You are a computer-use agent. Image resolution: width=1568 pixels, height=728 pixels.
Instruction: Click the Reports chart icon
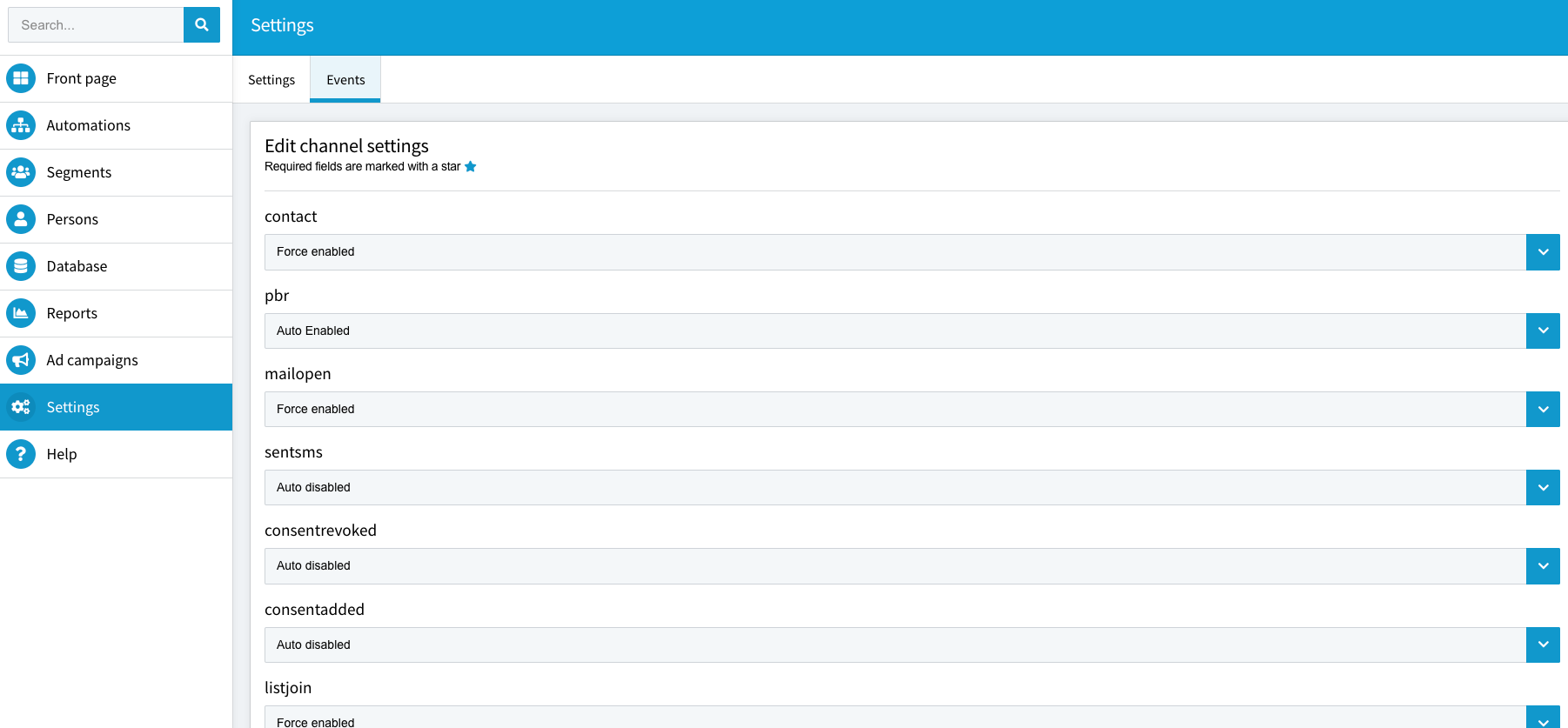coord(21,313)
